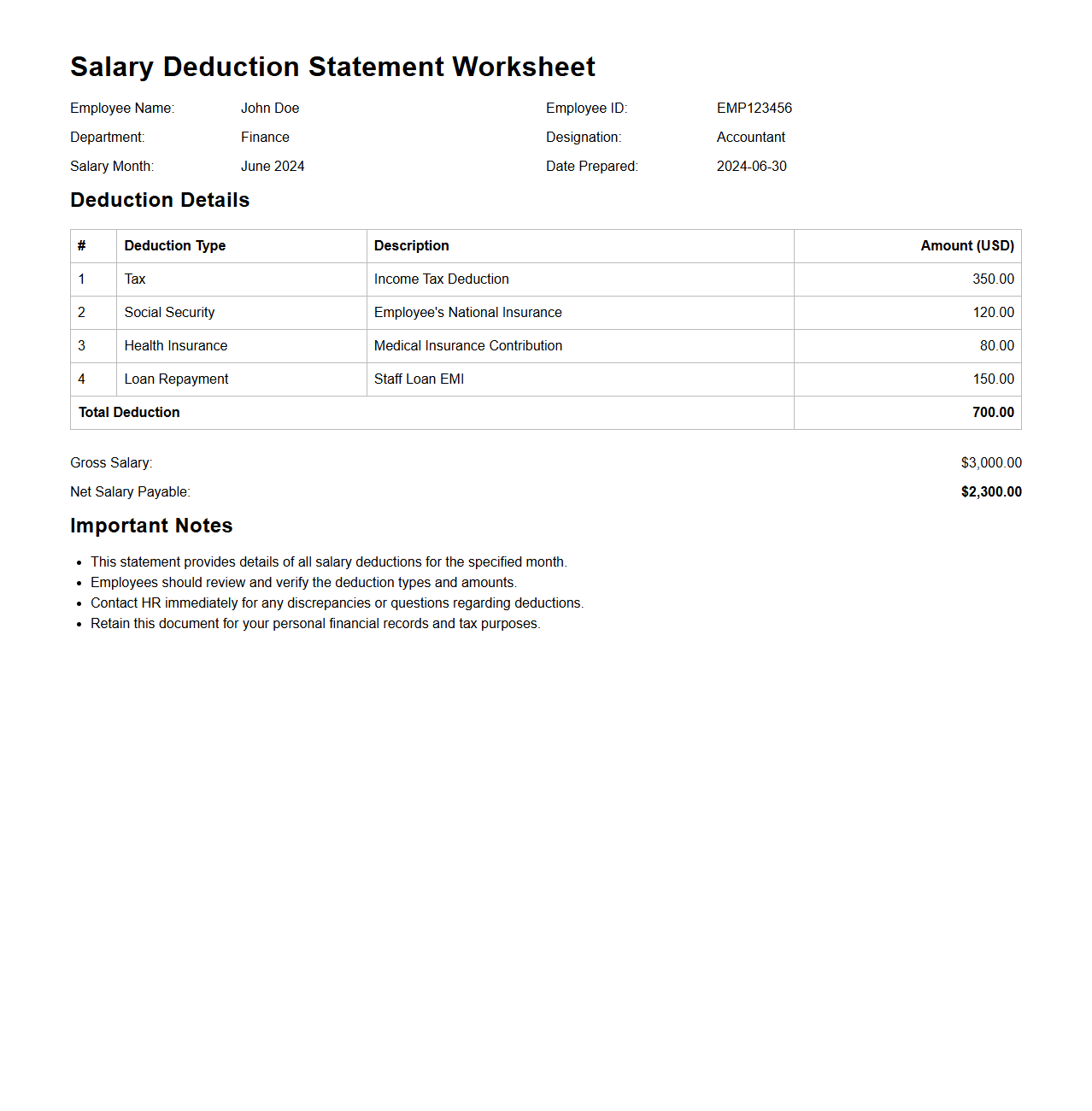Click the Contact HR immediately note
Screen dimensions: 1092x1111
[x=337, y=603]
